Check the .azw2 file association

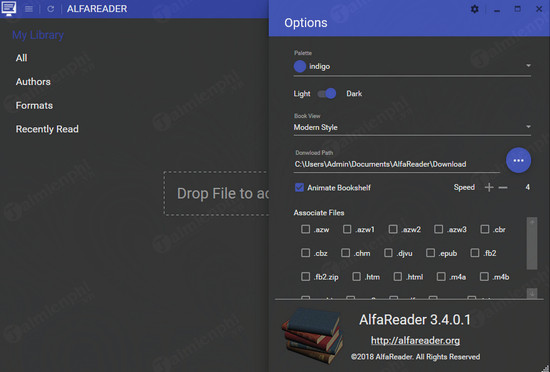tap(393, 229)
